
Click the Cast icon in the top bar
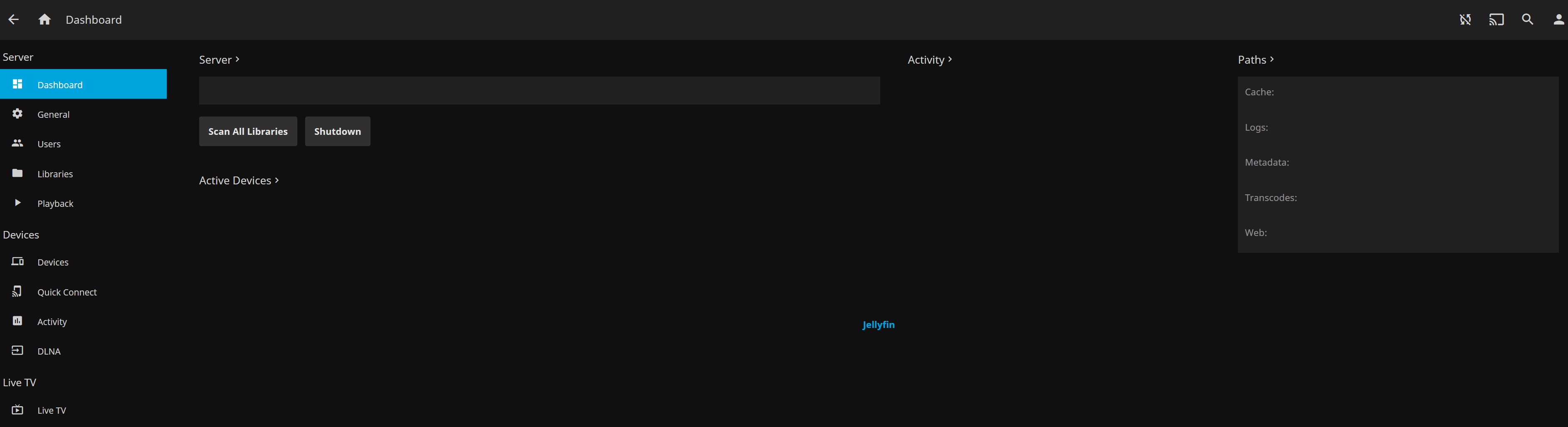pos(1497,20)
